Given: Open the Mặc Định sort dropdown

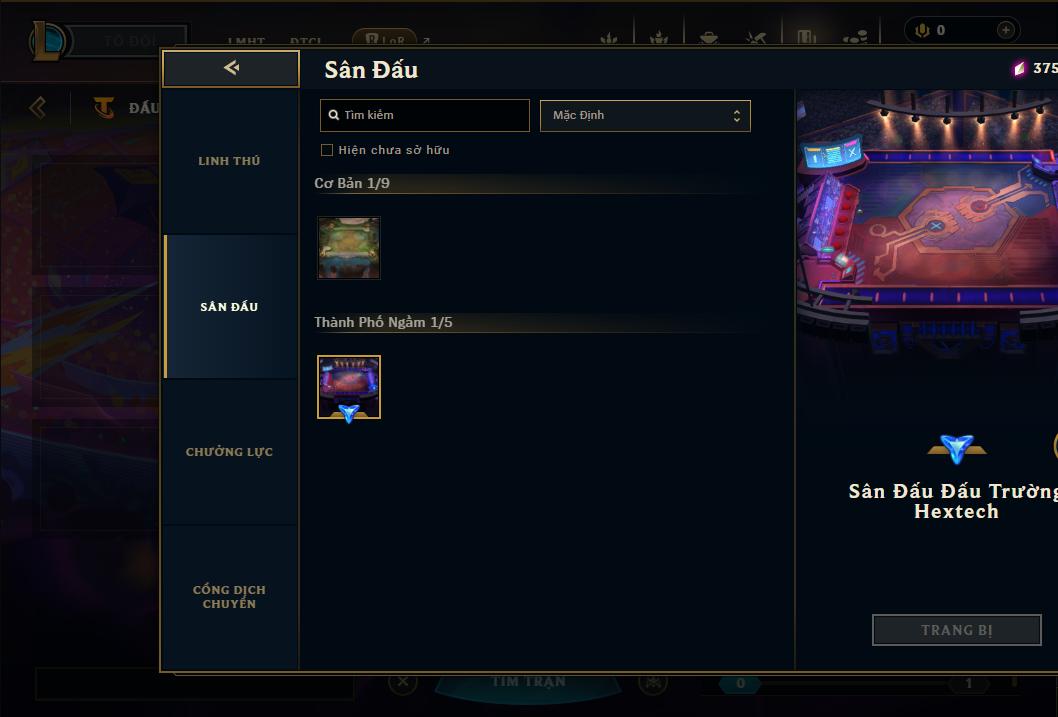Looking at the screenshot, I should click(x=645, y=115).
